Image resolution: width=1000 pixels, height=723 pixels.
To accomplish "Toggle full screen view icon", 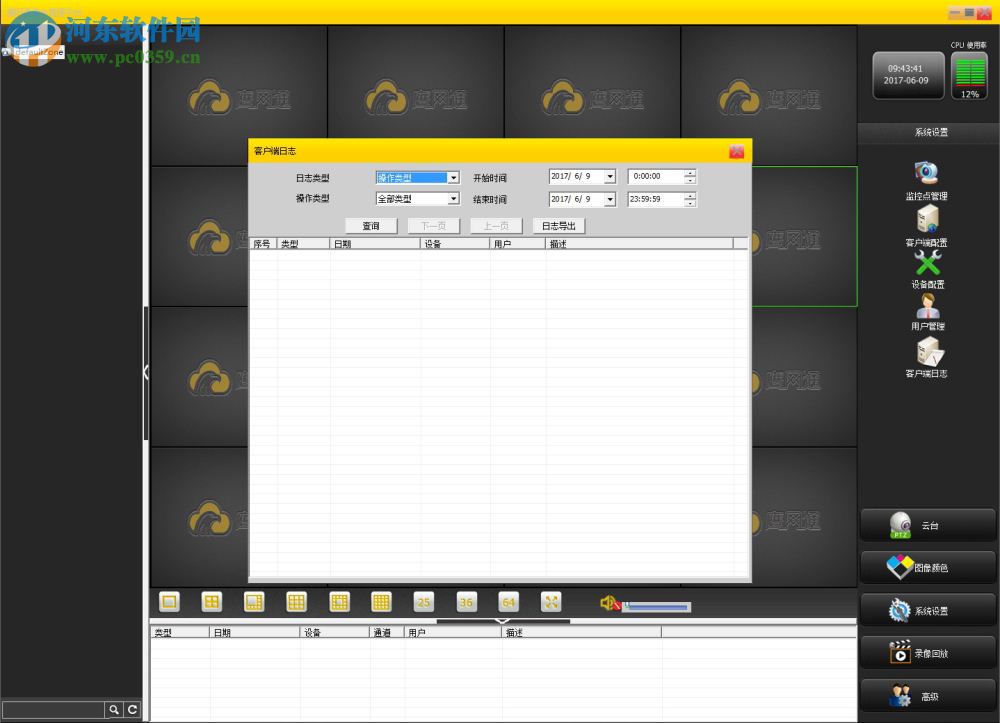I will pos(551,602).
